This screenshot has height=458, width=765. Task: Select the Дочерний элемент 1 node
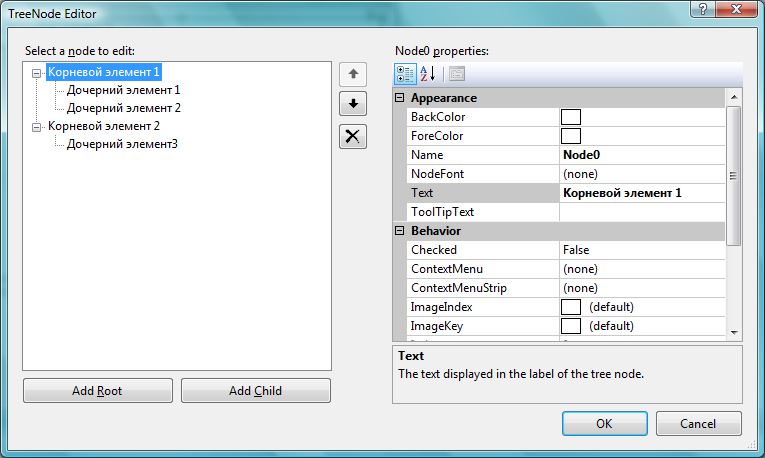[123, 90]
